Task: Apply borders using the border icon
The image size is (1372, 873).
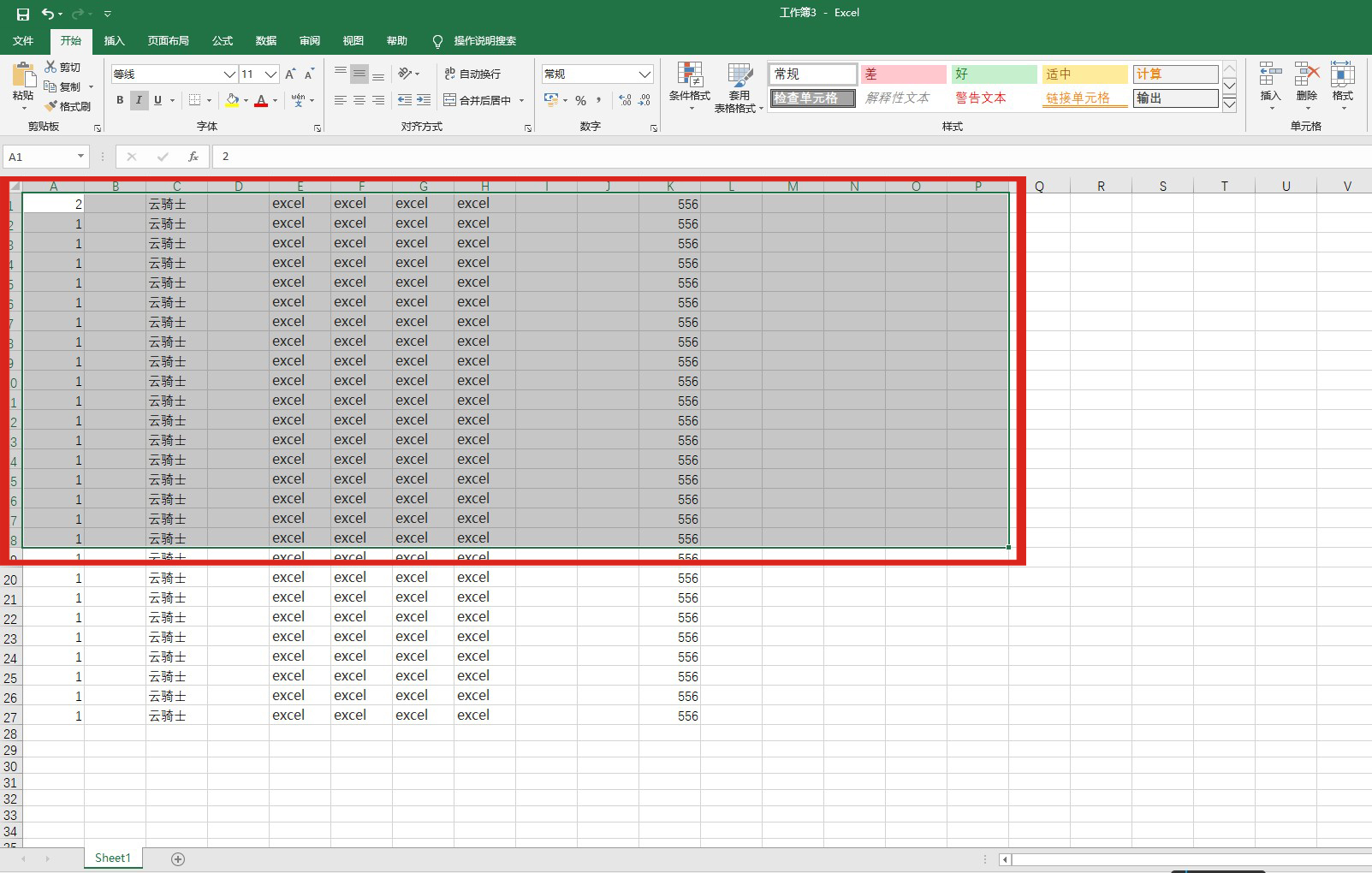Action: pyautogui.click(x=195, y=100)
